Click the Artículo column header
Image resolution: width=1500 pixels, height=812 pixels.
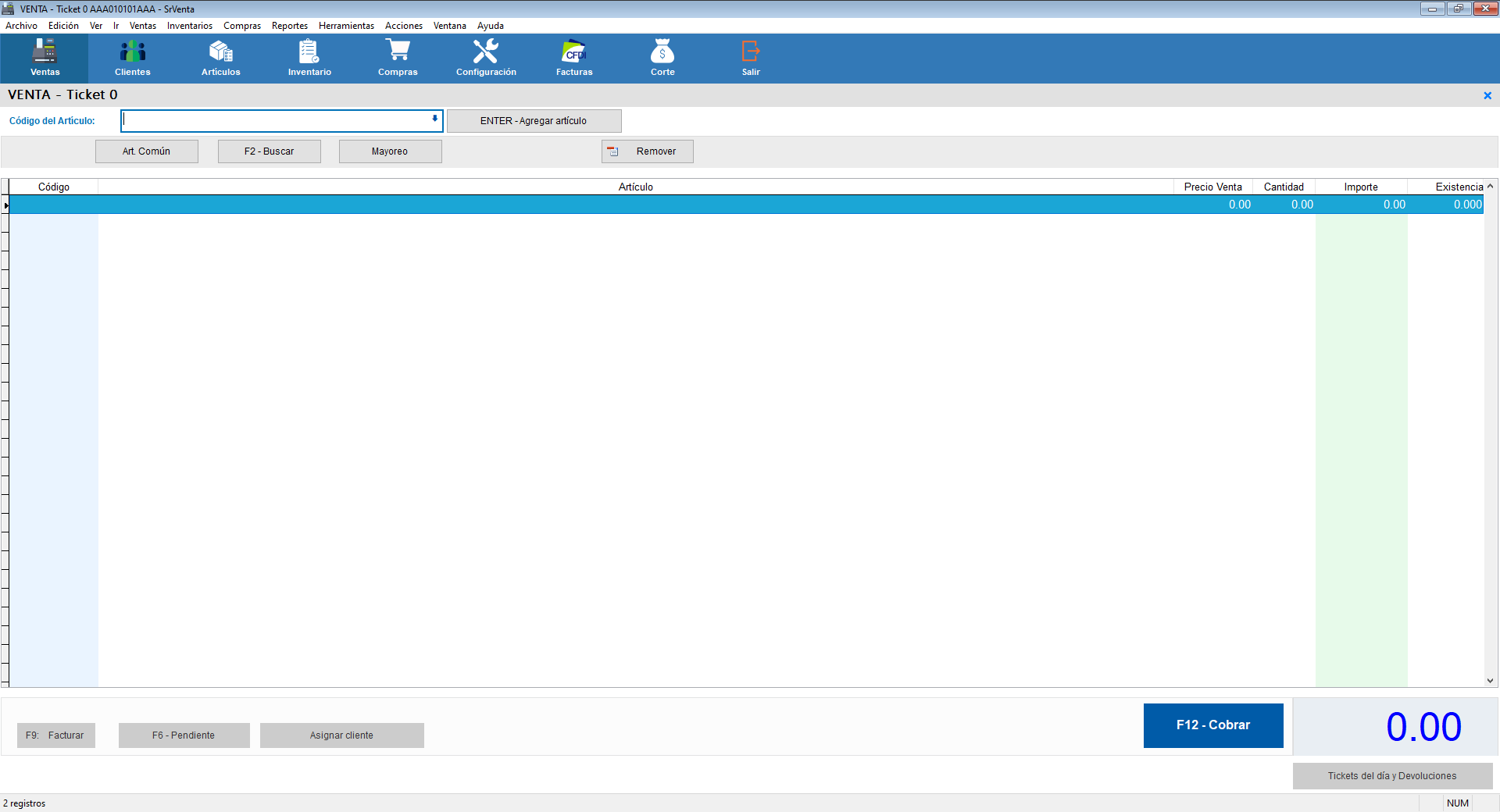(x=636, y=187)
